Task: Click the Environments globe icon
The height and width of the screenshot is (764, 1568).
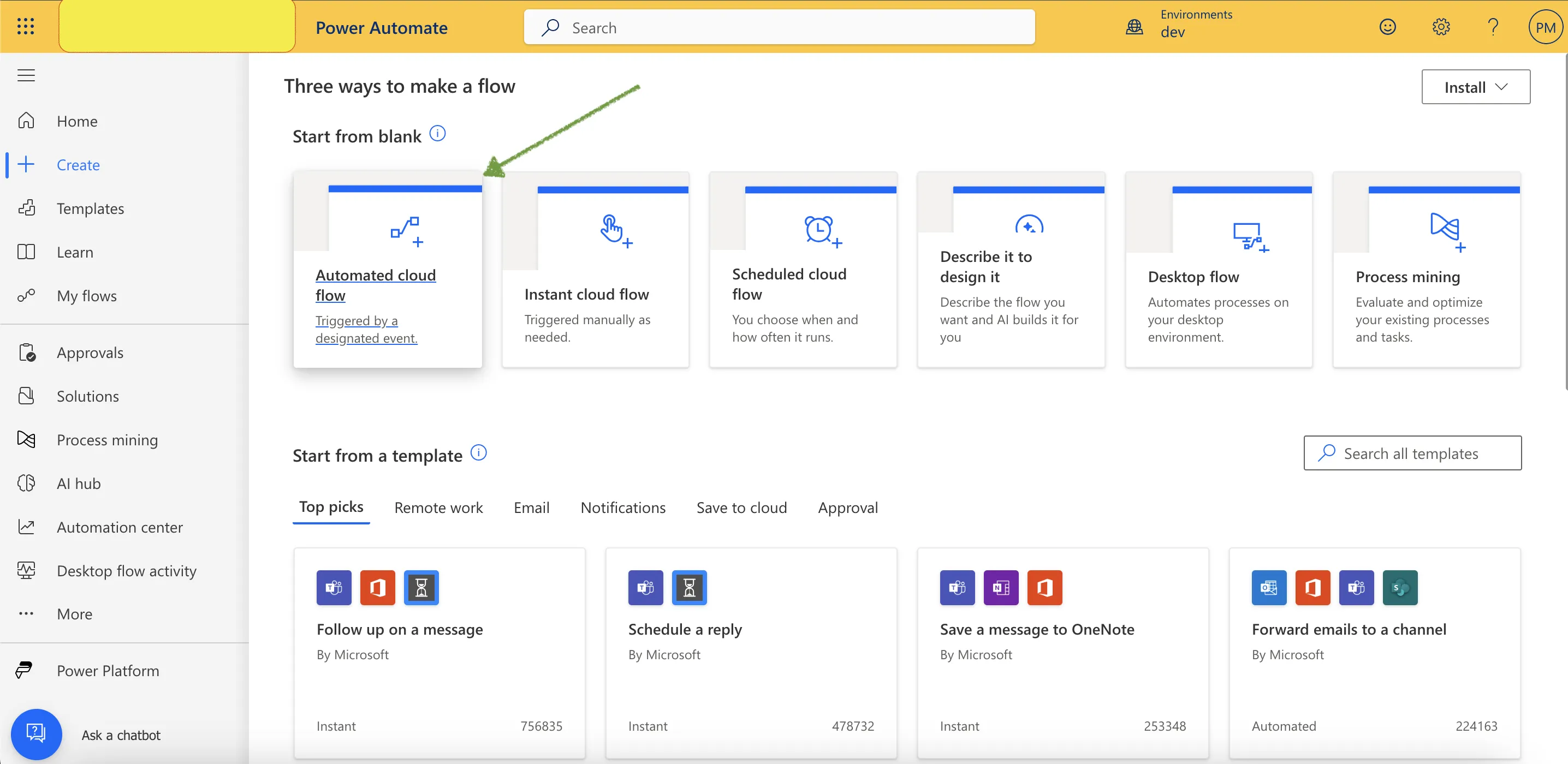Action: tap(1135, 27)
